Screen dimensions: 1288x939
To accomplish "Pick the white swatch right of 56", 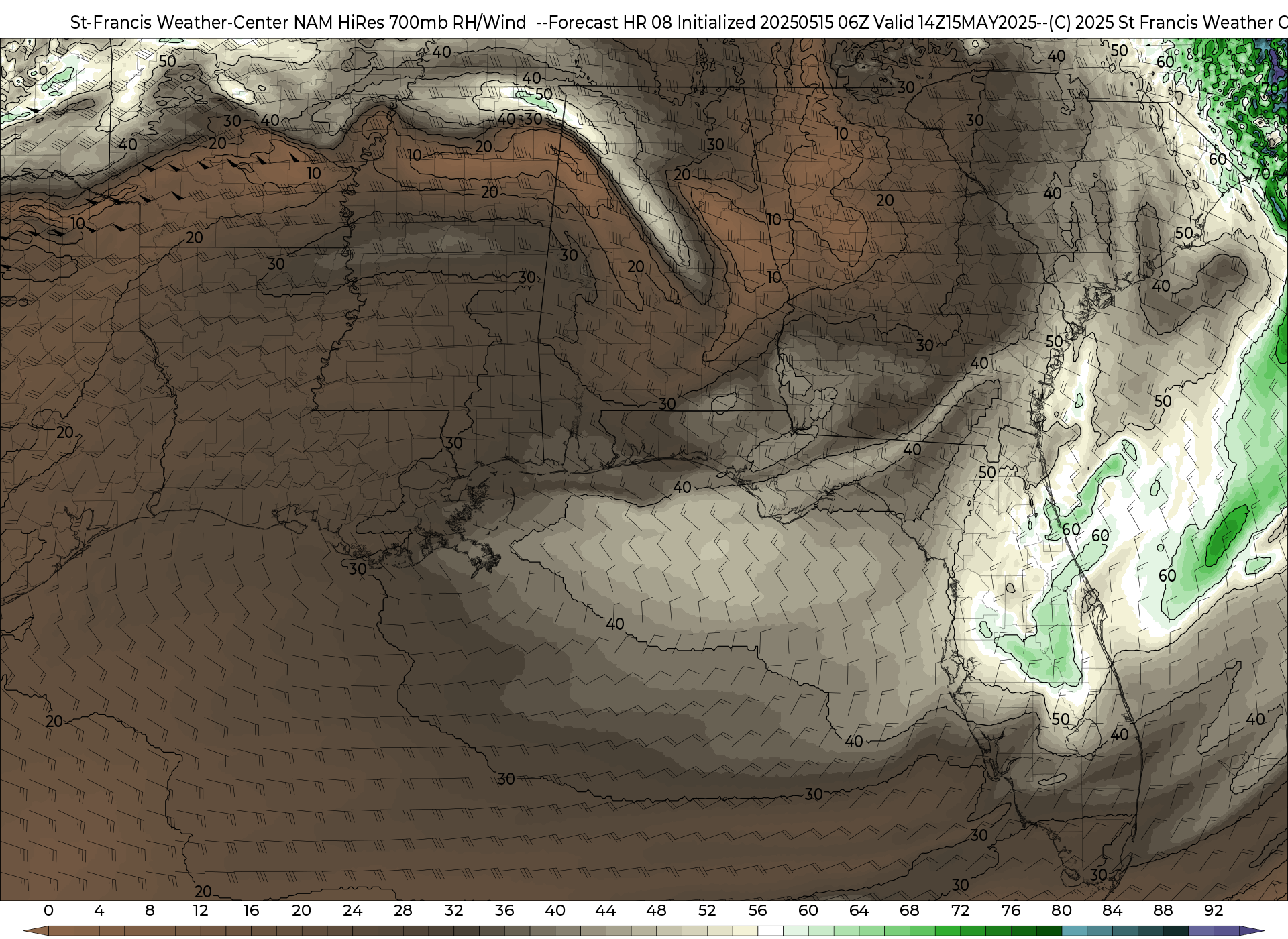I will (x=771, y=931).
